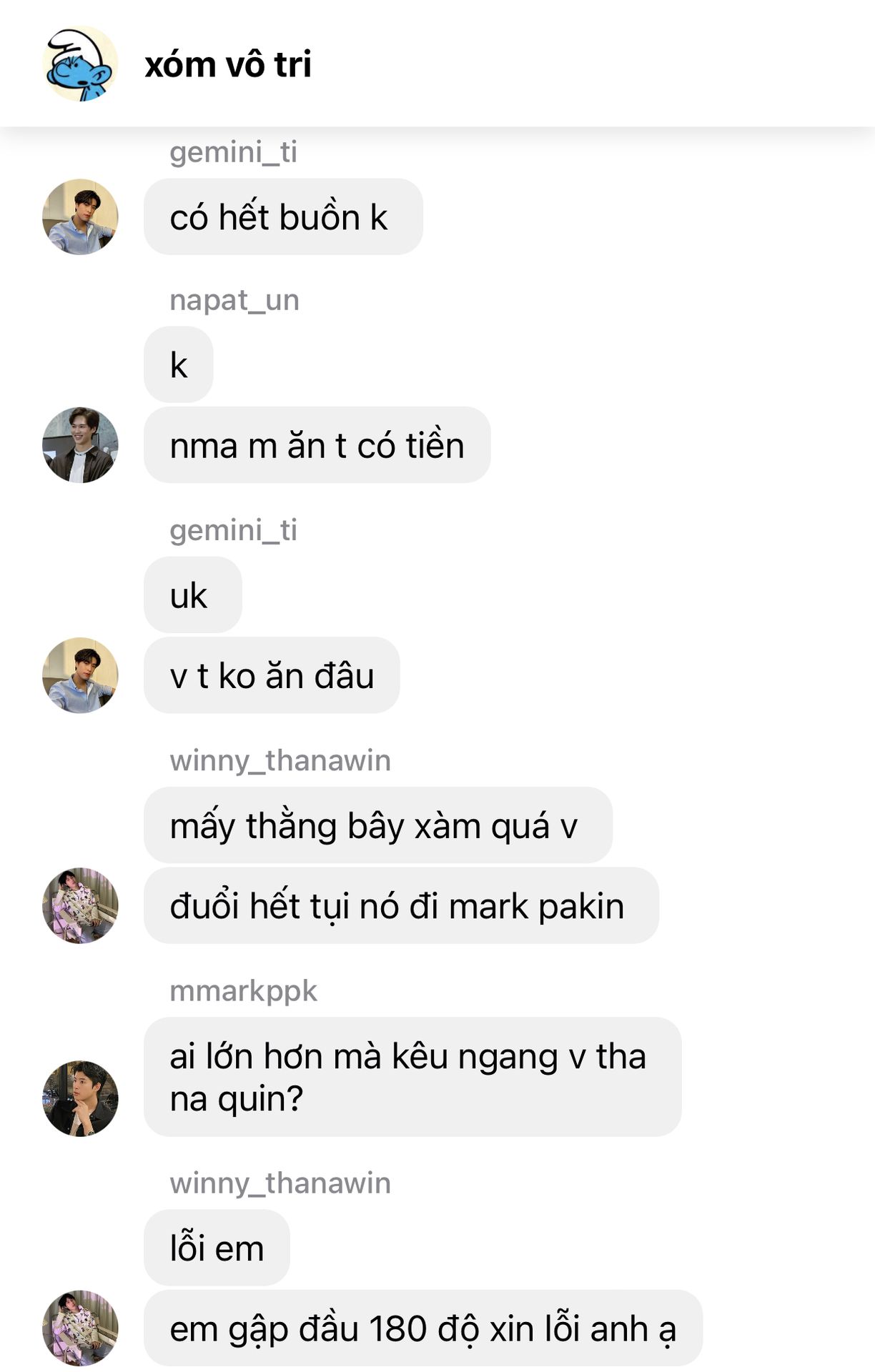Tap winny_thanawin avatar beside em gập đầu message

[80, 1328]
